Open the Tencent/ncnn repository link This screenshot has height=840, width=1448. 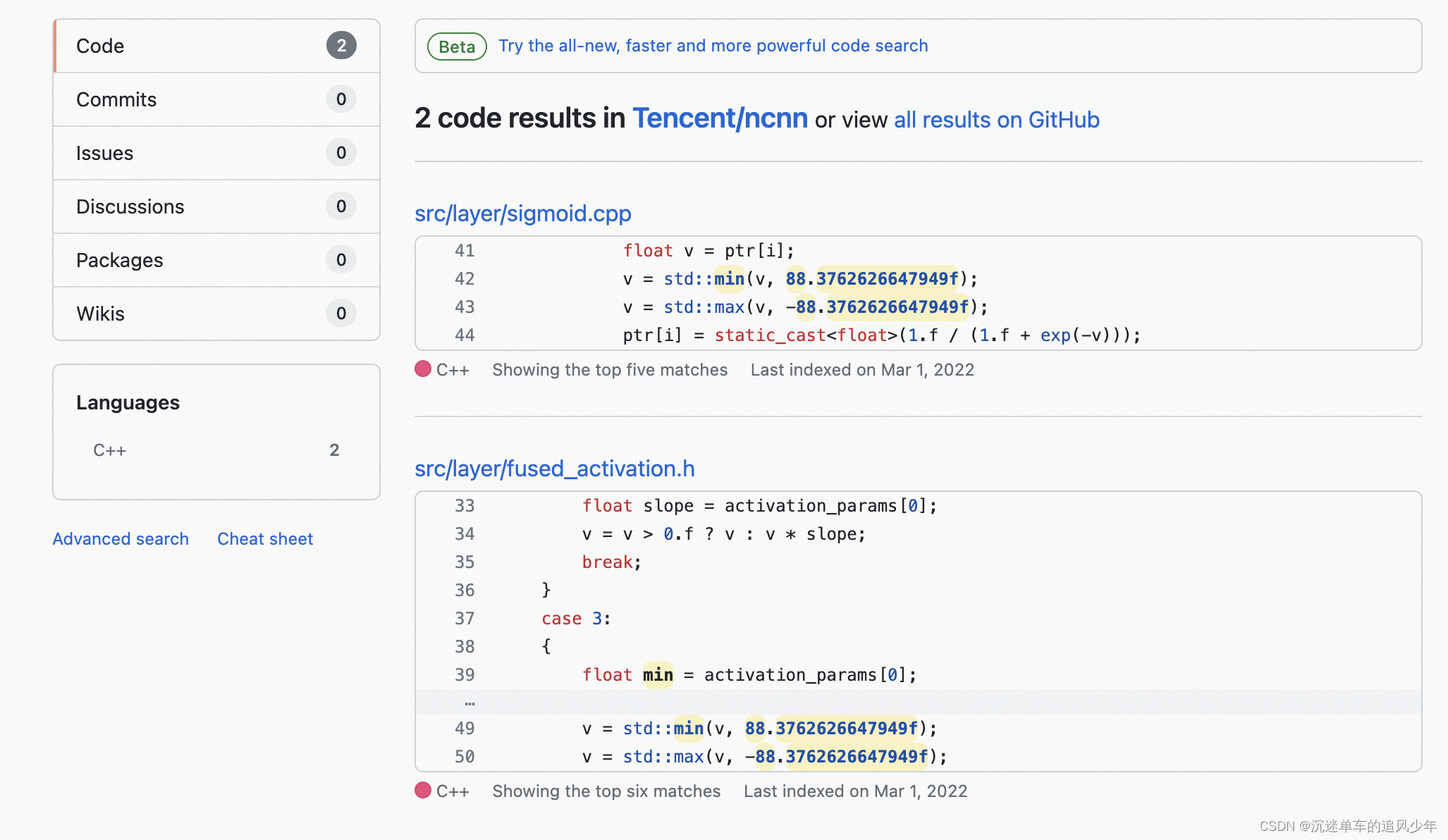(720, 118)
